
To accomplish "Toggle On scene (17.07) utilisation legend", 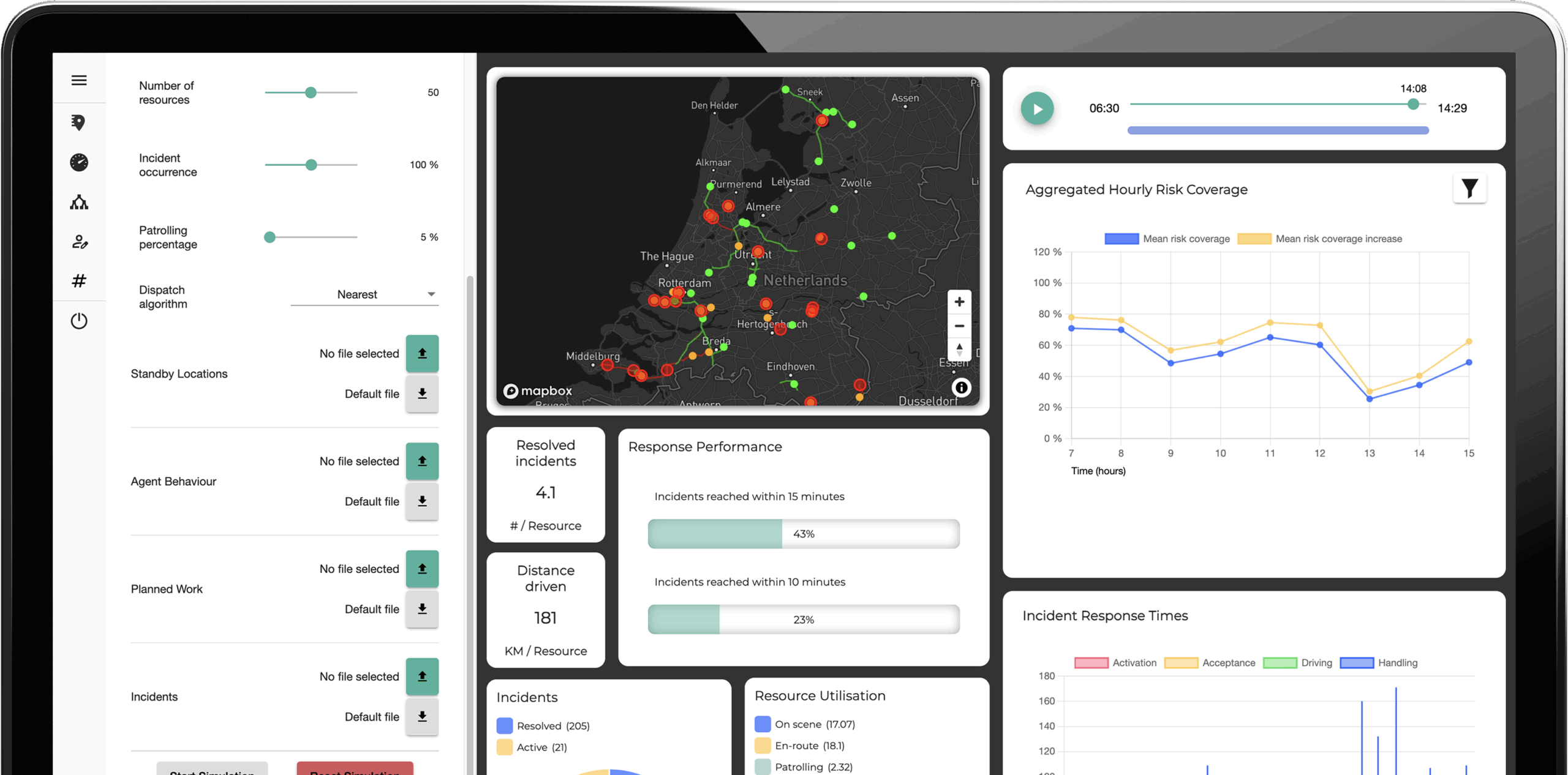I will tap(805, 724).
